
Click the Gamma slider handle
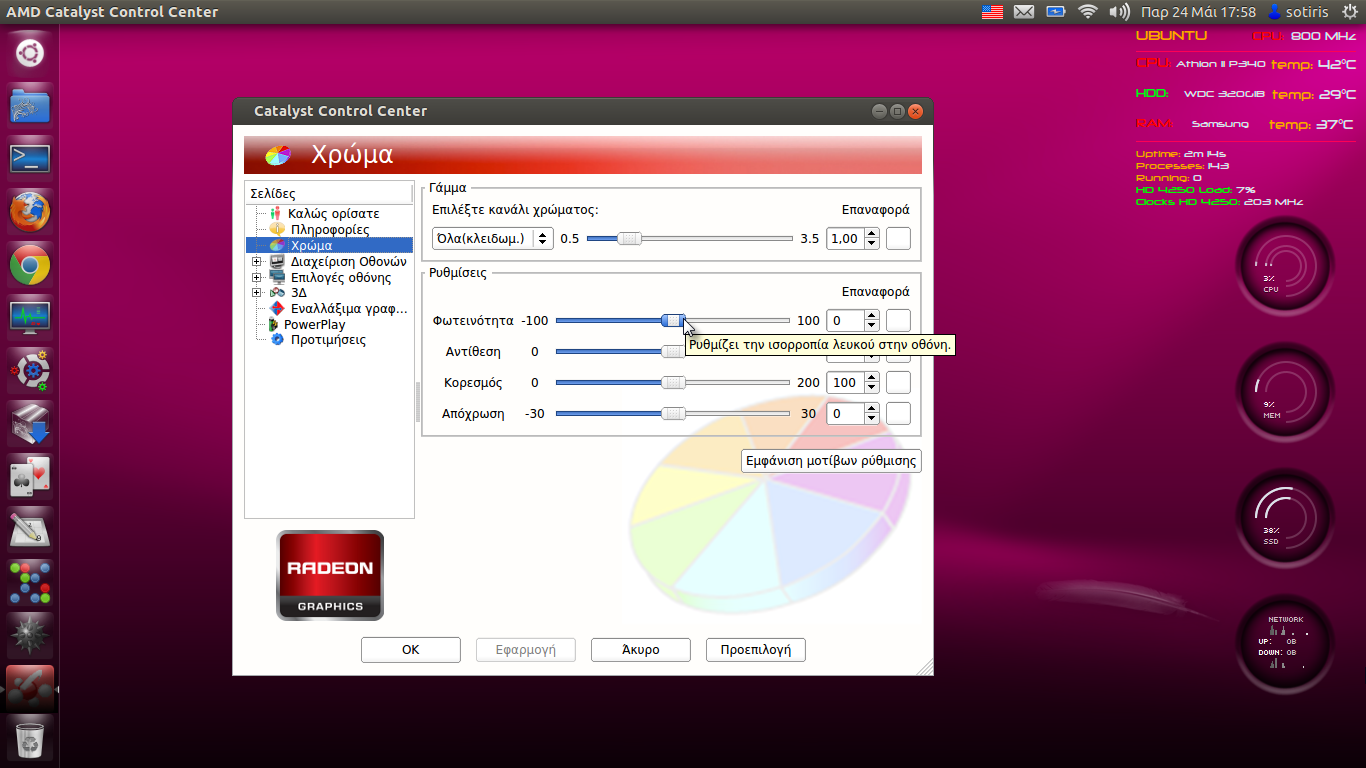629,238
